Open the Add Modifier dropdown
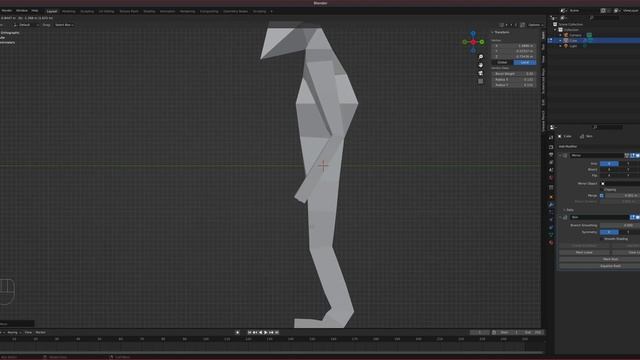The width and height of the screenshot is (640, 360). tap(568, 147)
